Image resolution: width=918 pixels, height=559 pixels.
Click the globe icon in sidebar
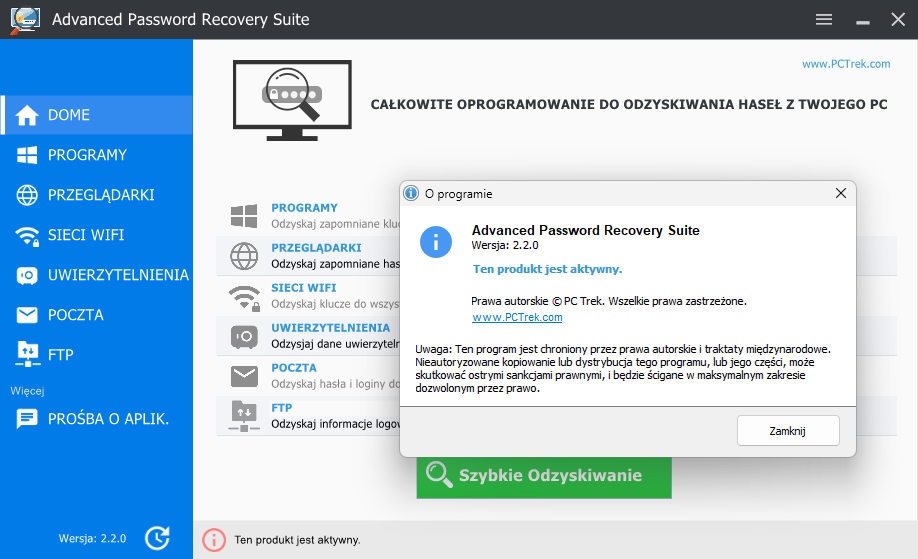click(x=27, y=195)
